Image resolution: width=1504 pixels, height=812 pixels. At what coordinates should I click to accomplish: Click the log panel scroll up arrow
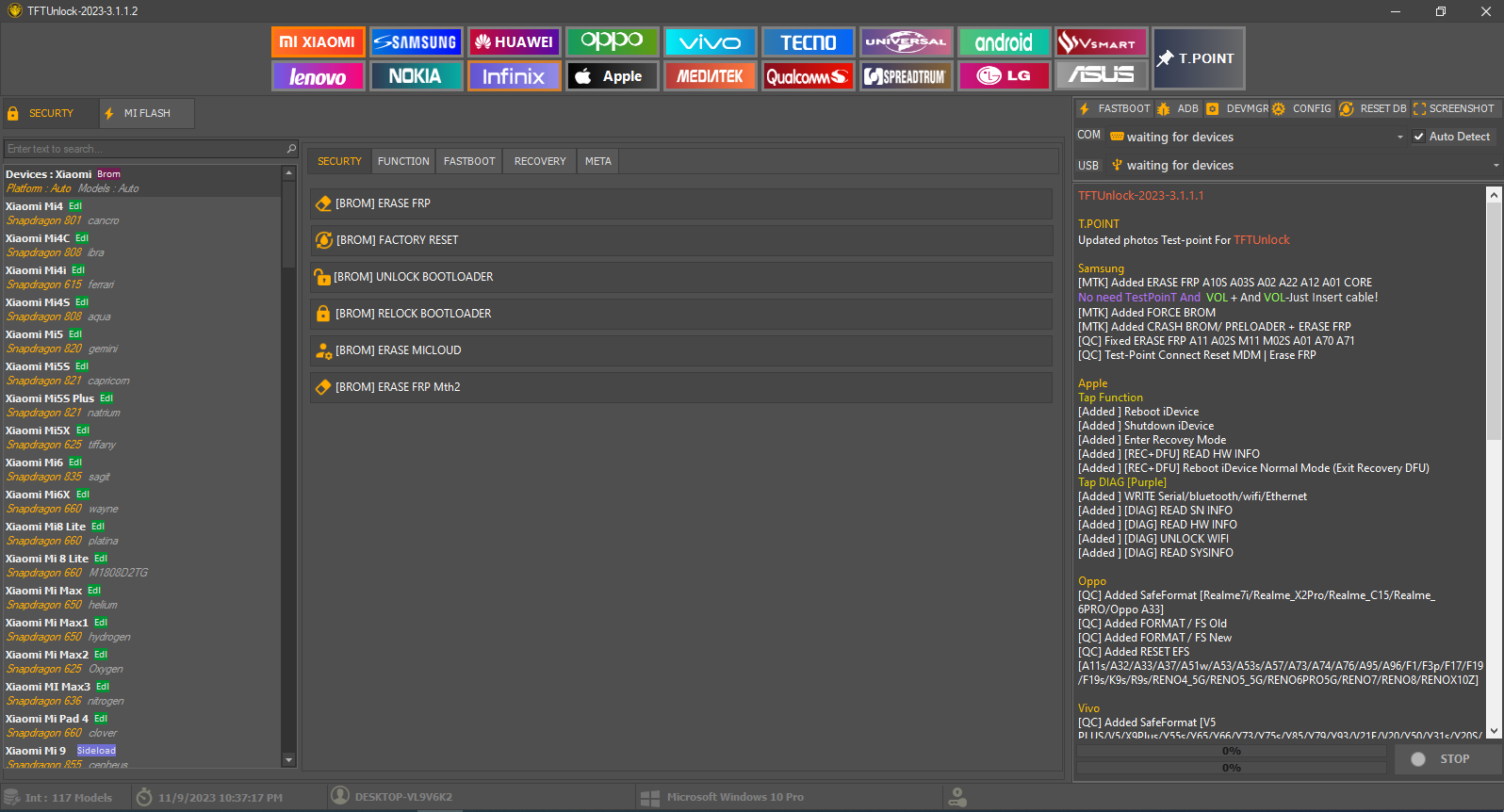tap(1494, 195)
